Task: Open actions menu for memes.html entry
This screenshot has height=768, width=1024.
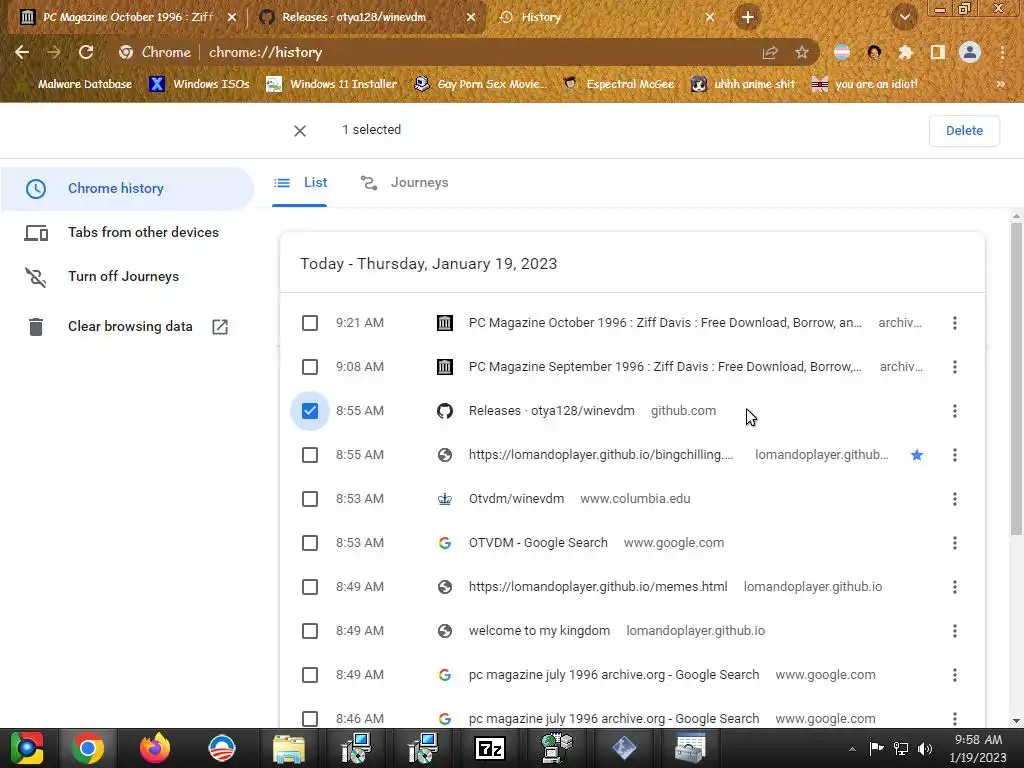Action: [954, 586]
